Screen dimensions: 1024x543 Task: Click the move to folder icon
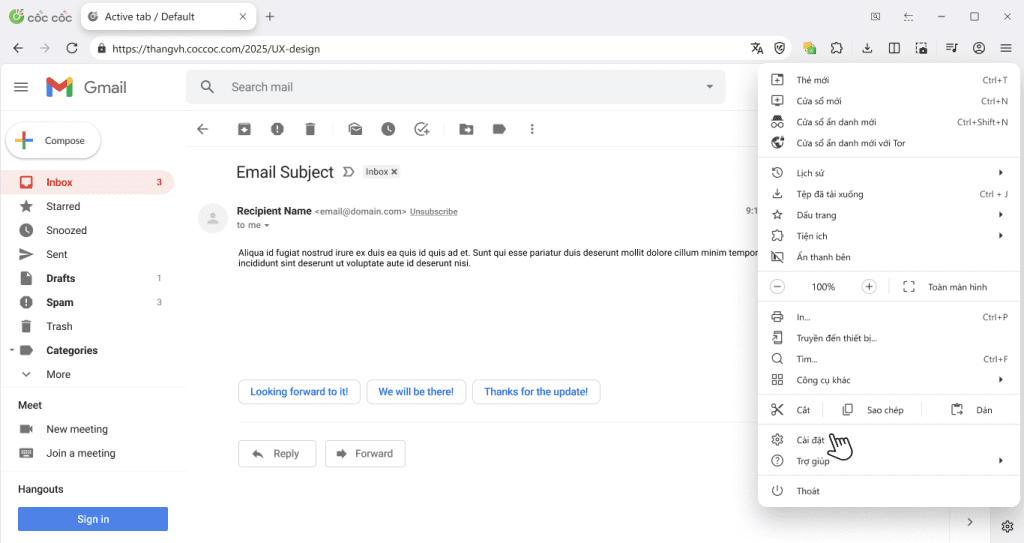(466, 129)
